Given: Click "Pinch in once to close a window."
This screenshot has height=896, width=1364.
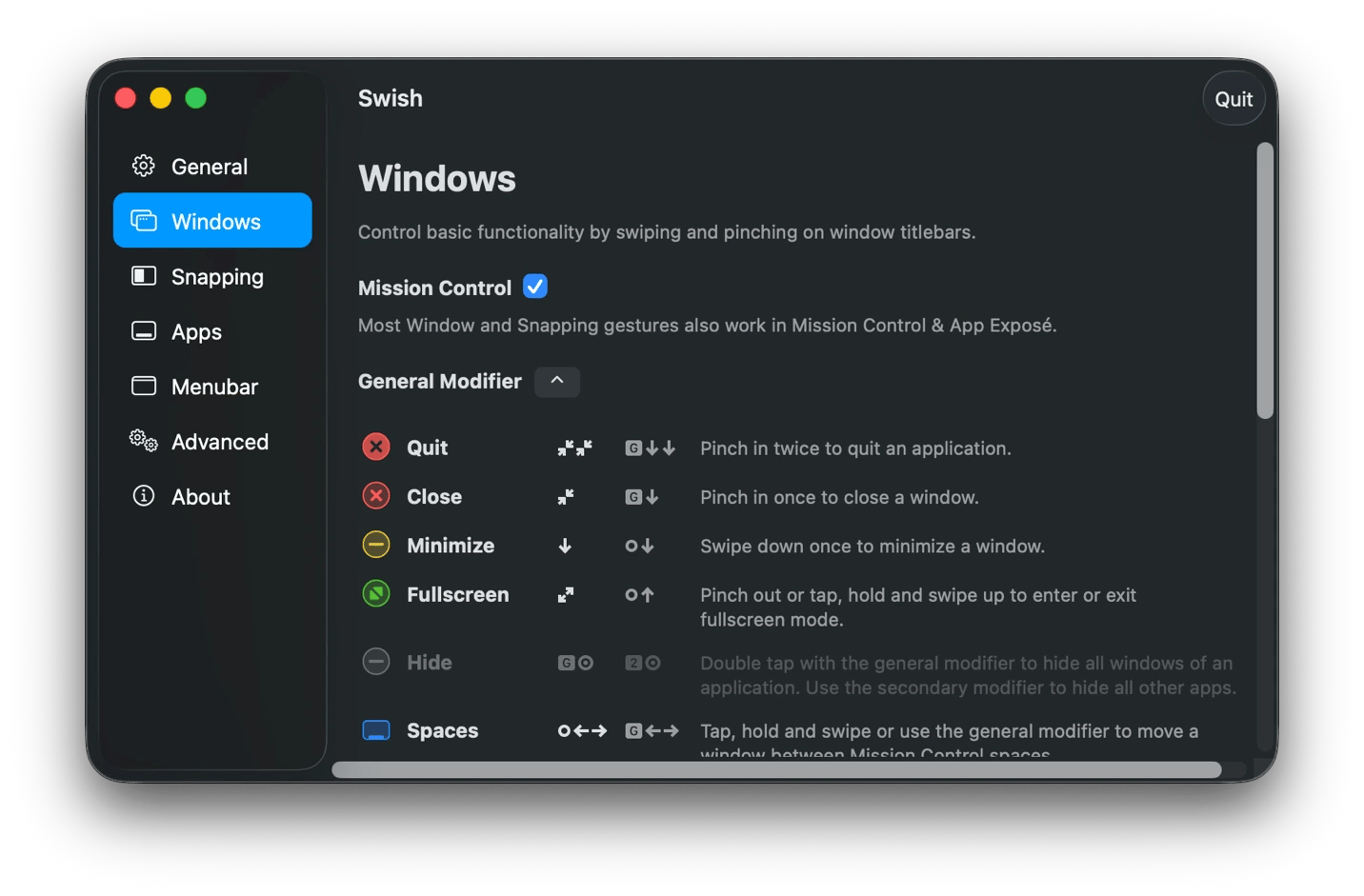Looking at the screenshot, I should tap(839, 498).
